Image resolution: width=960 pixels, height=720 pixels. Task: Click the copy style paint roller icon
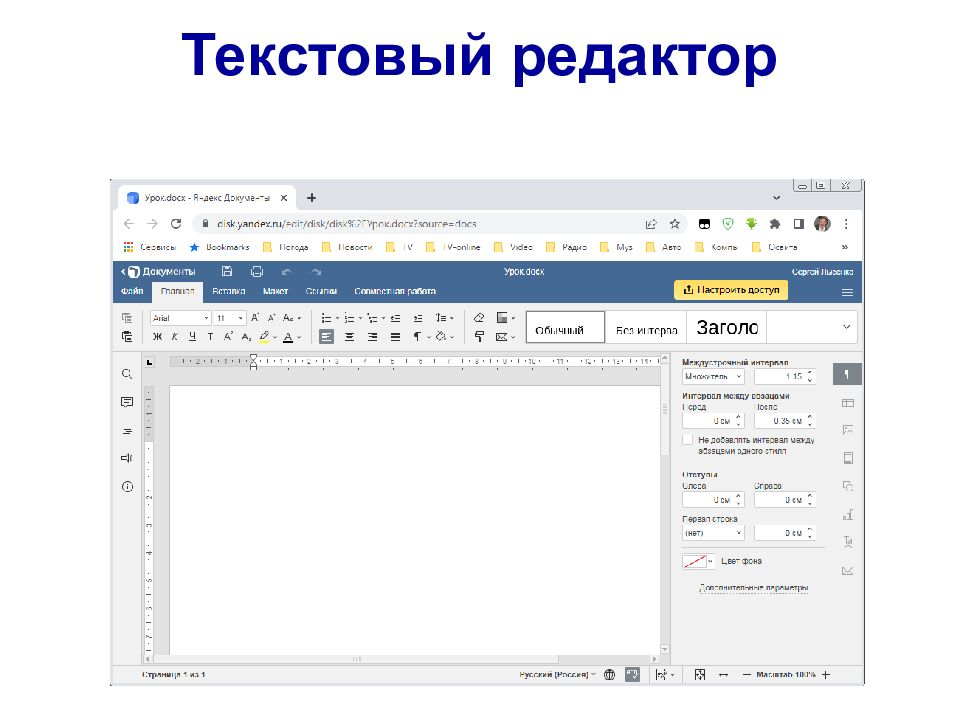(479, 336)
